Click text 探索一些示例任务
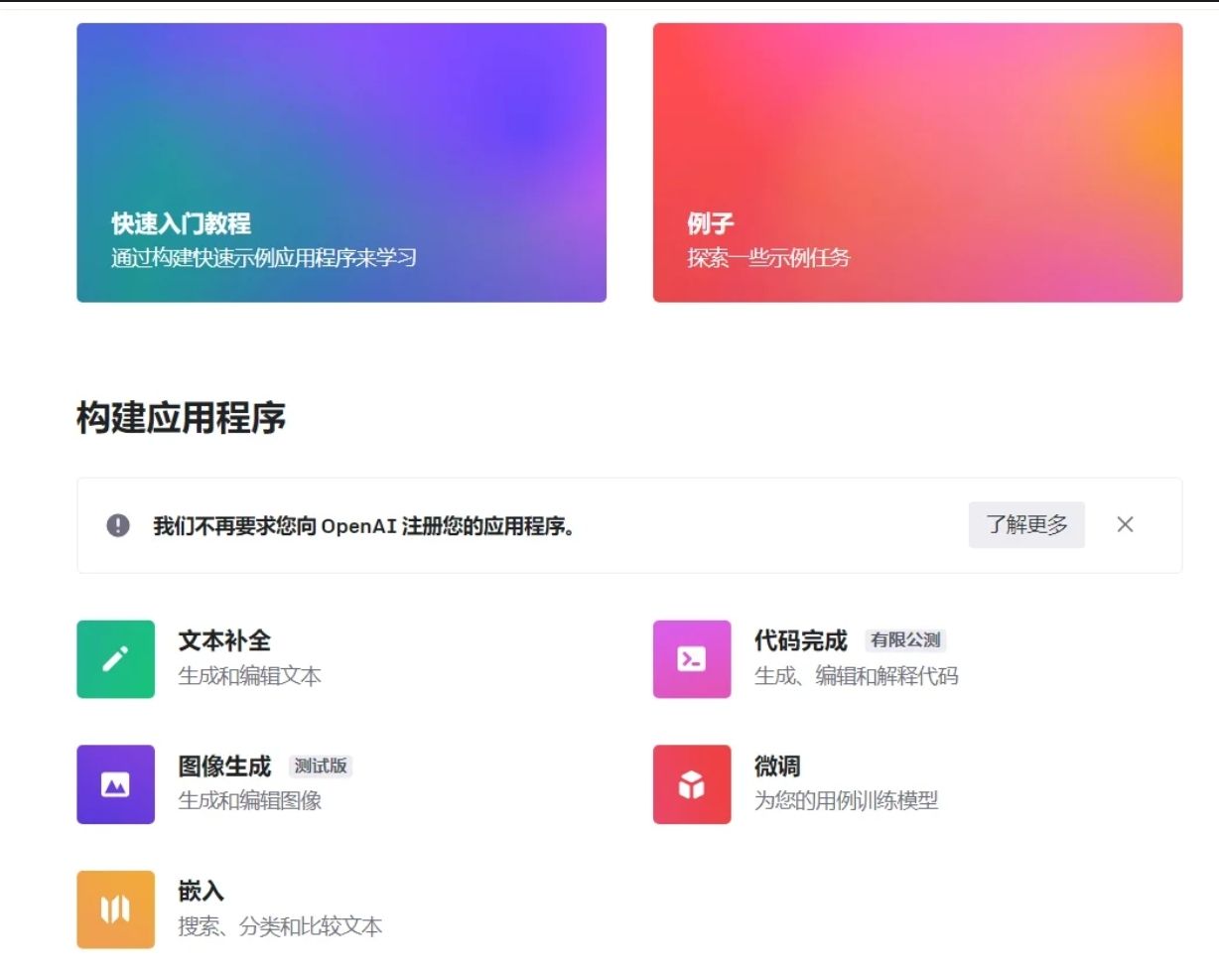Viewport: 1219px width, 980px height. click(x=769, y=258)
